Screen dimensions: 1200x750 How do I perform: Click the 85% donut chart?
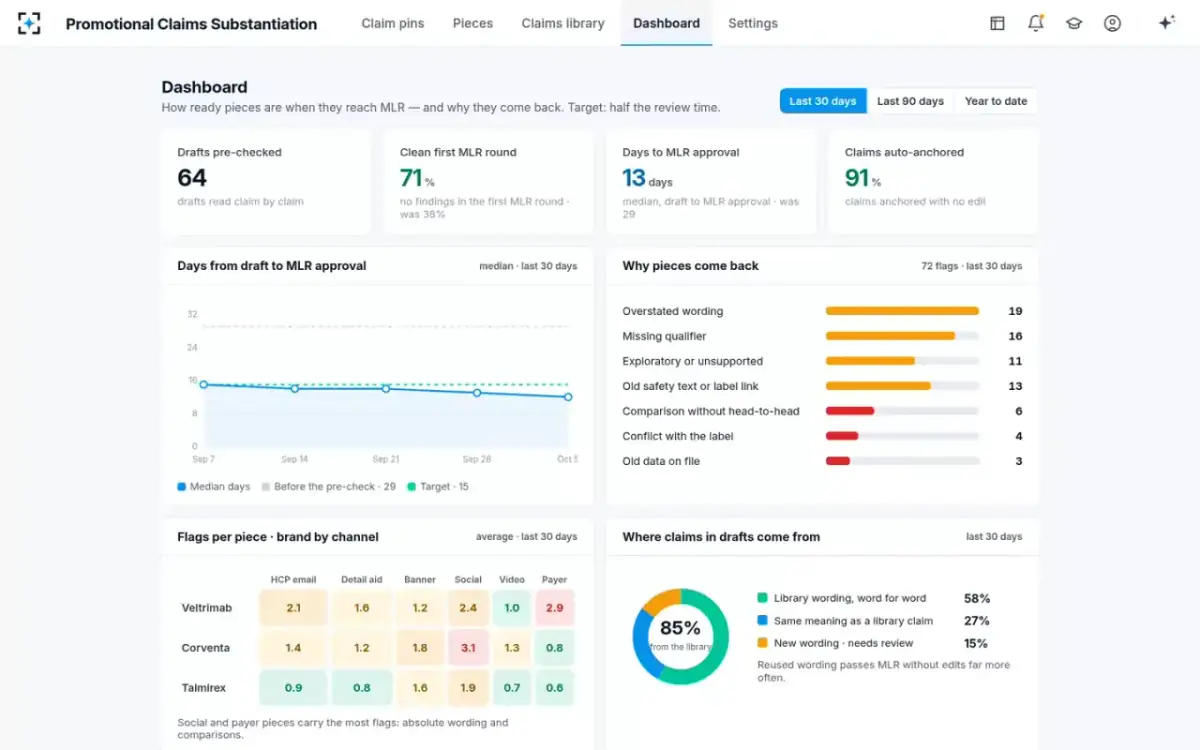coord(680,636)
